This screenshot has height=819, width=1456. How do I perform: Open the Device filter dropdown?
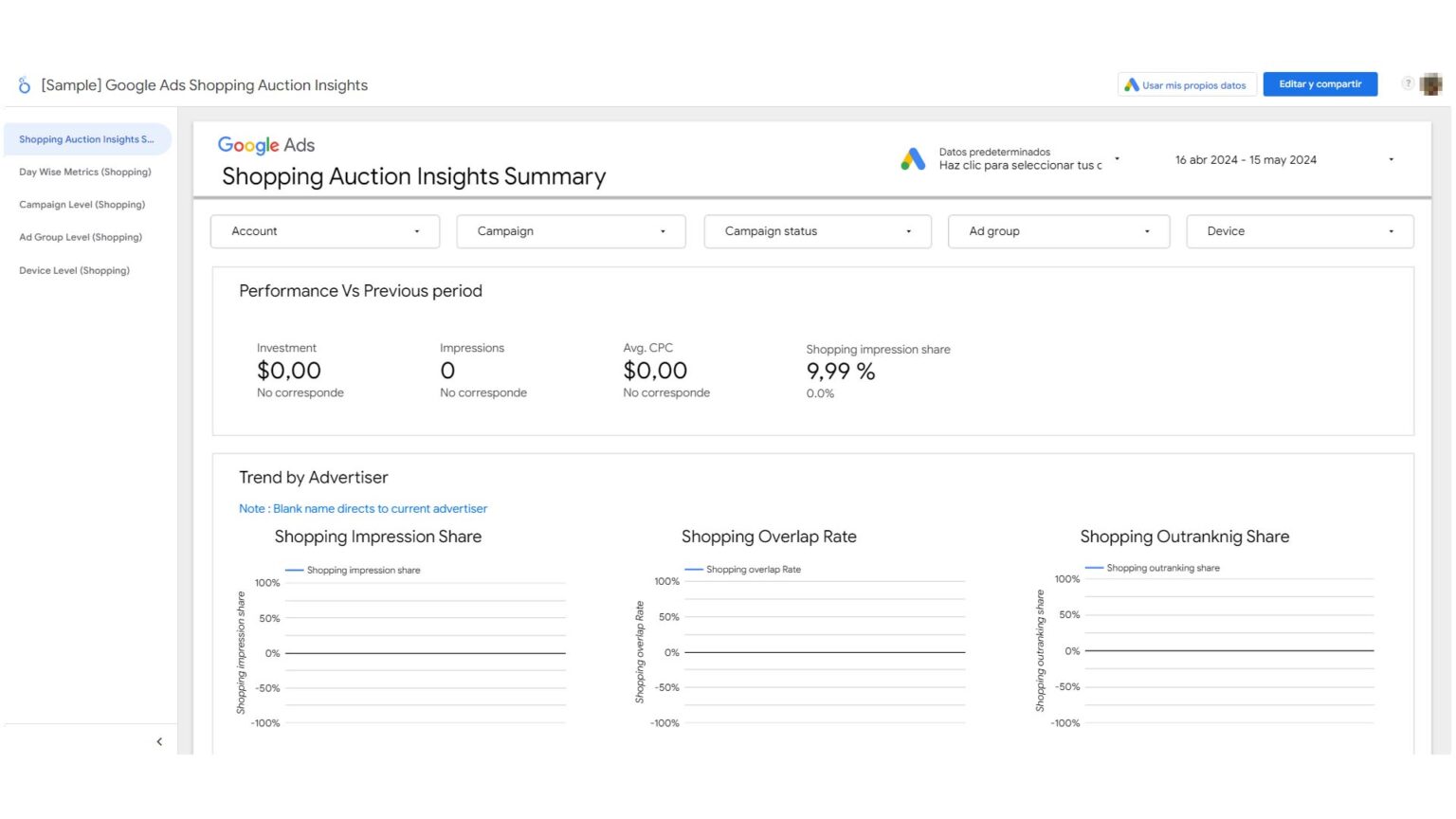click(x=1300, y=231)
